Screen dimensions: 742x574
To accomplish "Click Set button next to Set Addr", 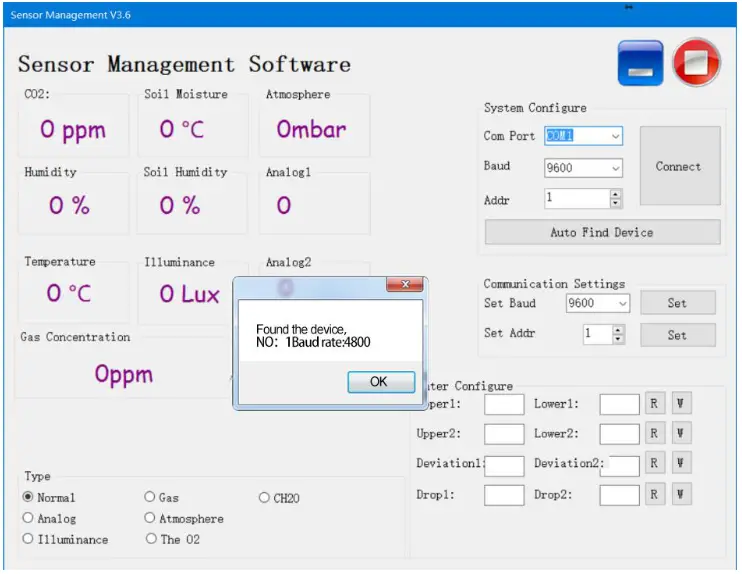I will [x=678, y=335].
